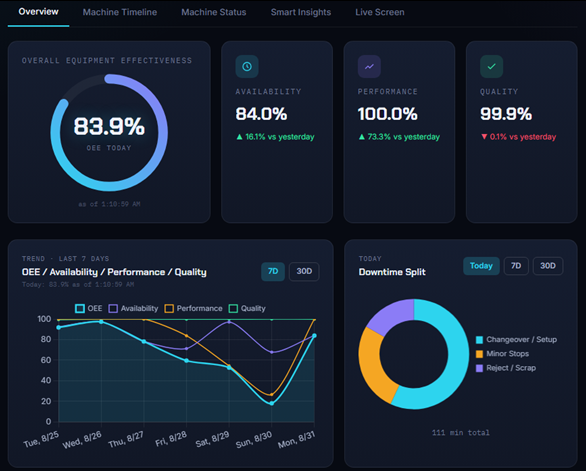
Task: Click the 'Overall Equipment Effectiveness' card title
Action: coord(107,61)
